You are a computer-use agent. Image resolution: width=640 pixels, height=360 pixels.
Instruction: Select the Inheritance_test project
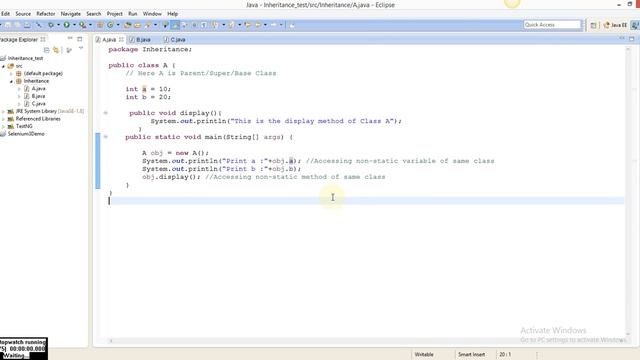click(25, 58)
